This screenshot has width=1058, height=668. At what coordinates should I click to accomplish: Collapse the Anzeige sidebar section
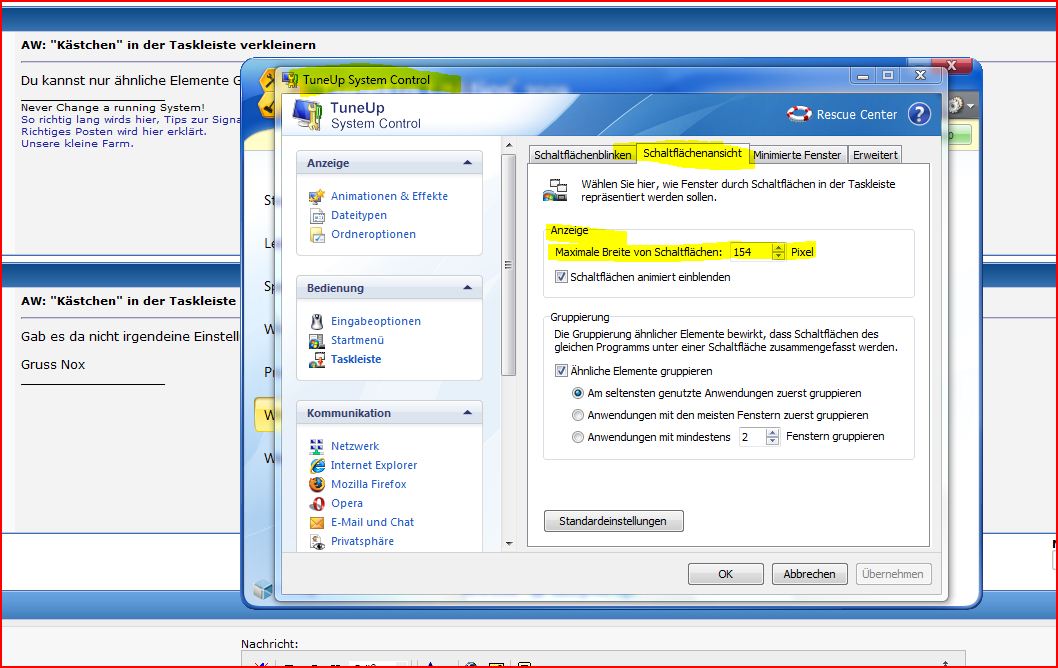467,163
